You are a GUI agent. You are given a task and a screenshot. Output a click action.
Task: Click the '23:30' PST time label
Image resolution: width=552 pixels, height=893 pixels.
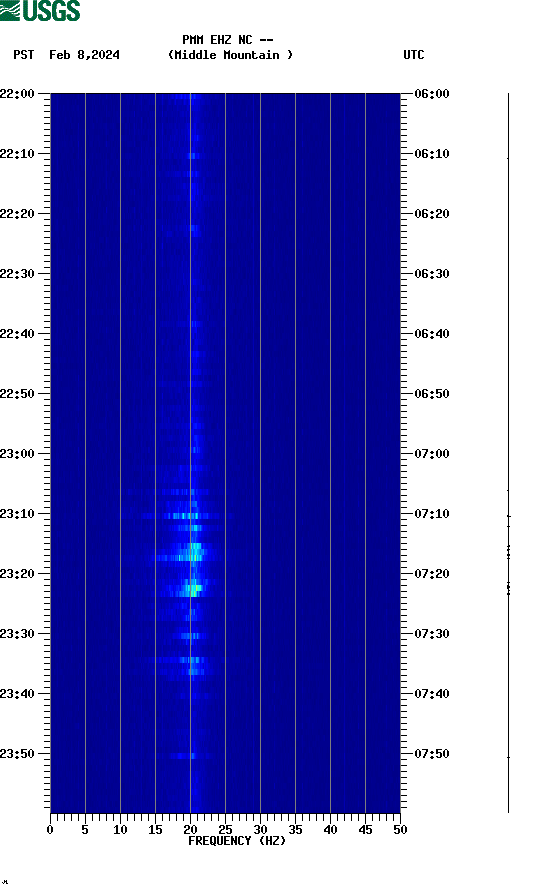[x=17, y=634]
